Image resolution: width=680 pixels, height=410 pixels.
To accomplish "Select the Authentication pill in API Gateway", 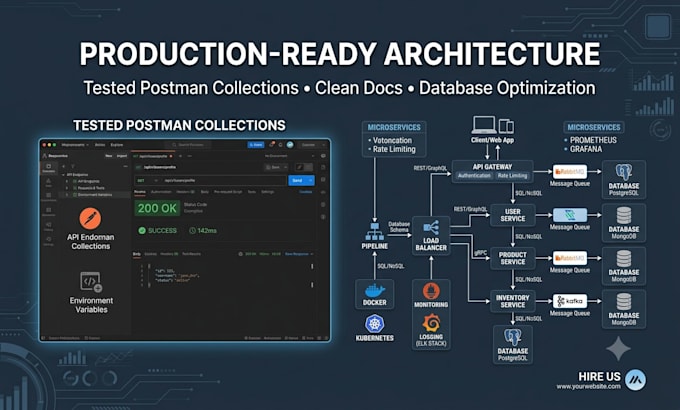I will click(x=474, y=176).
